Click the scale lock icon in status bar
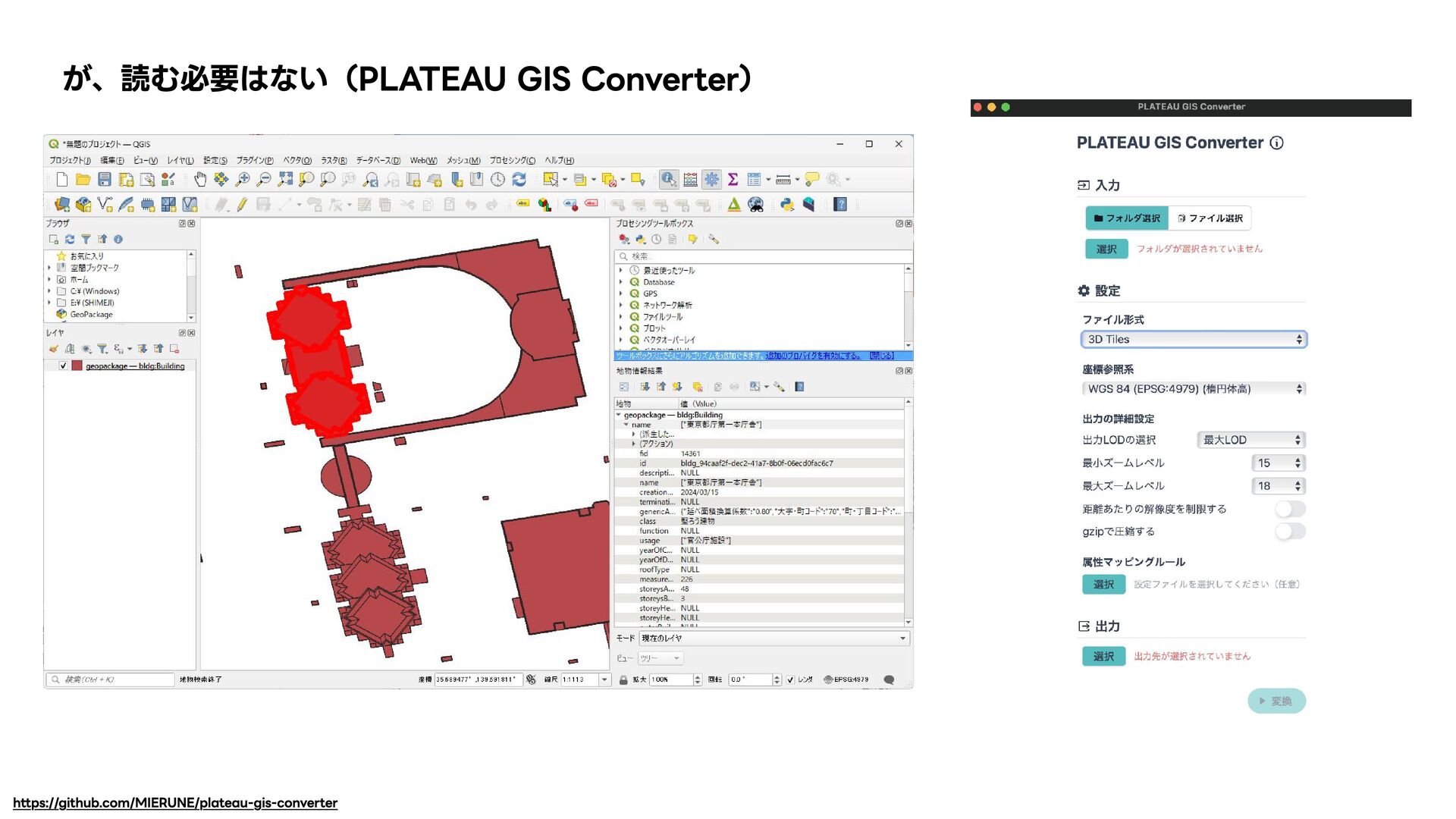1456x819 pixels. point(623,680)
